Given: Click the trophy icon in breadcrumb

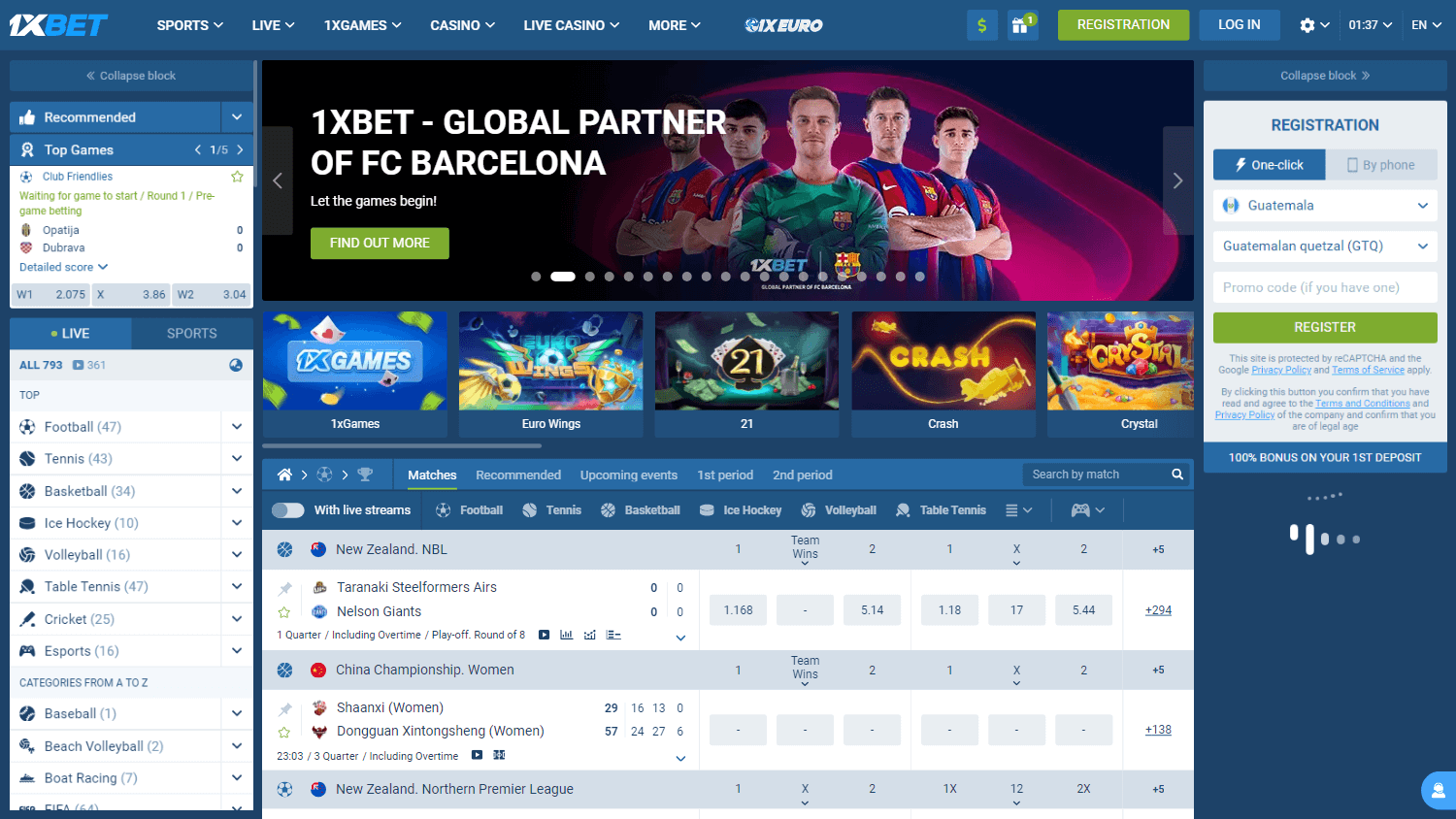Looking at the screenshot, I should coord(365,475).
